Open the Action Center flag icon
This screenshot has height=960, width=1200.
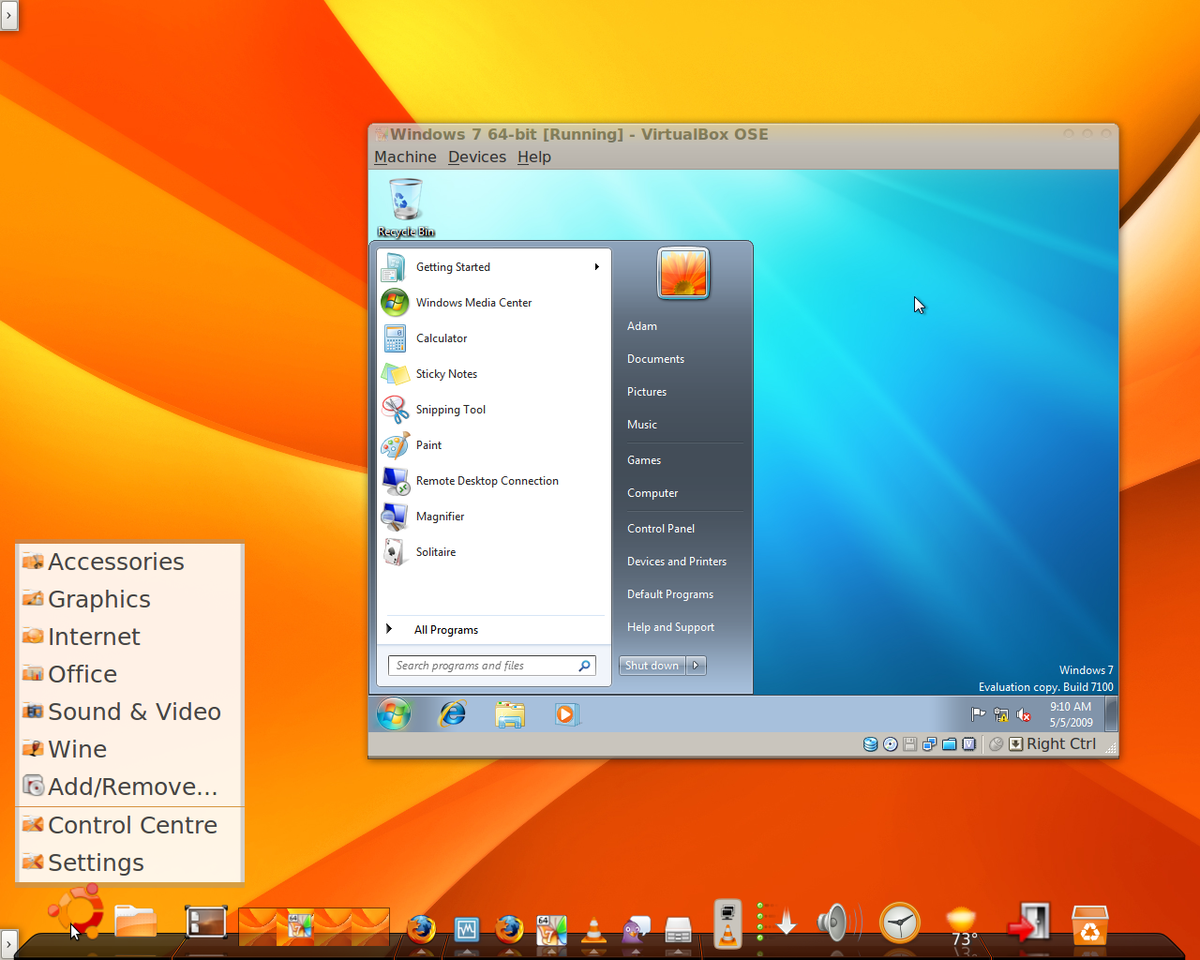point(977,712)
